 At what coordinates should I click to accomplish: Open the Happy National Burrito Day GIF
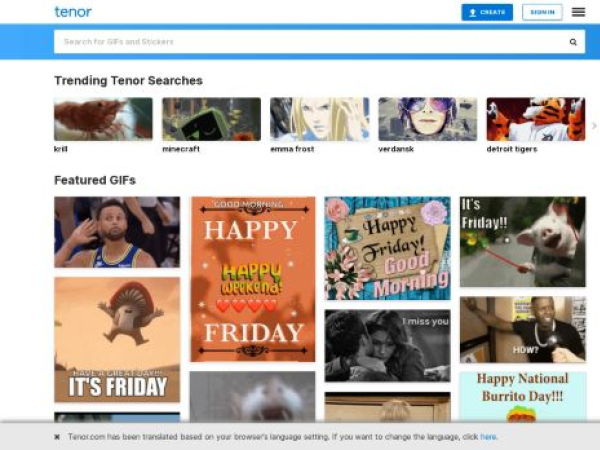click(x=522, y=396)
